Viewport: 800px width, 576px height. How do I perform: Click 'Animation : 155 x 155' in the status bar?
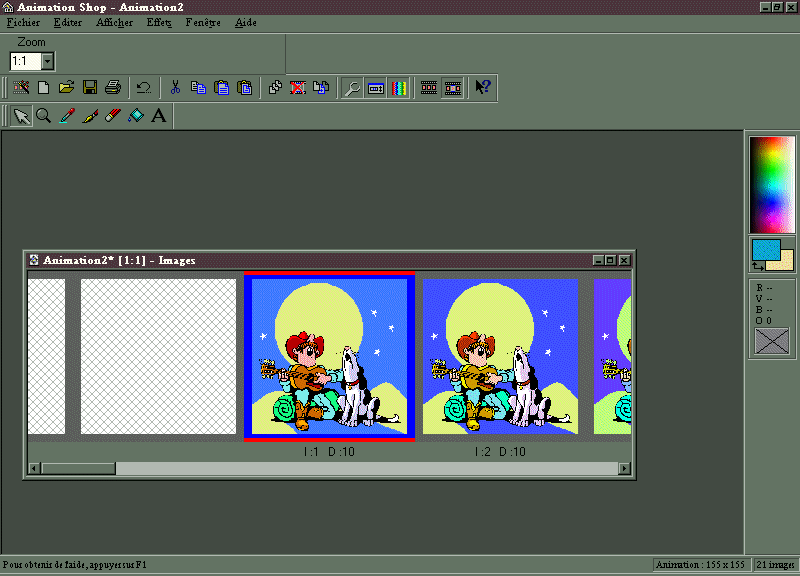click(701, 564)
